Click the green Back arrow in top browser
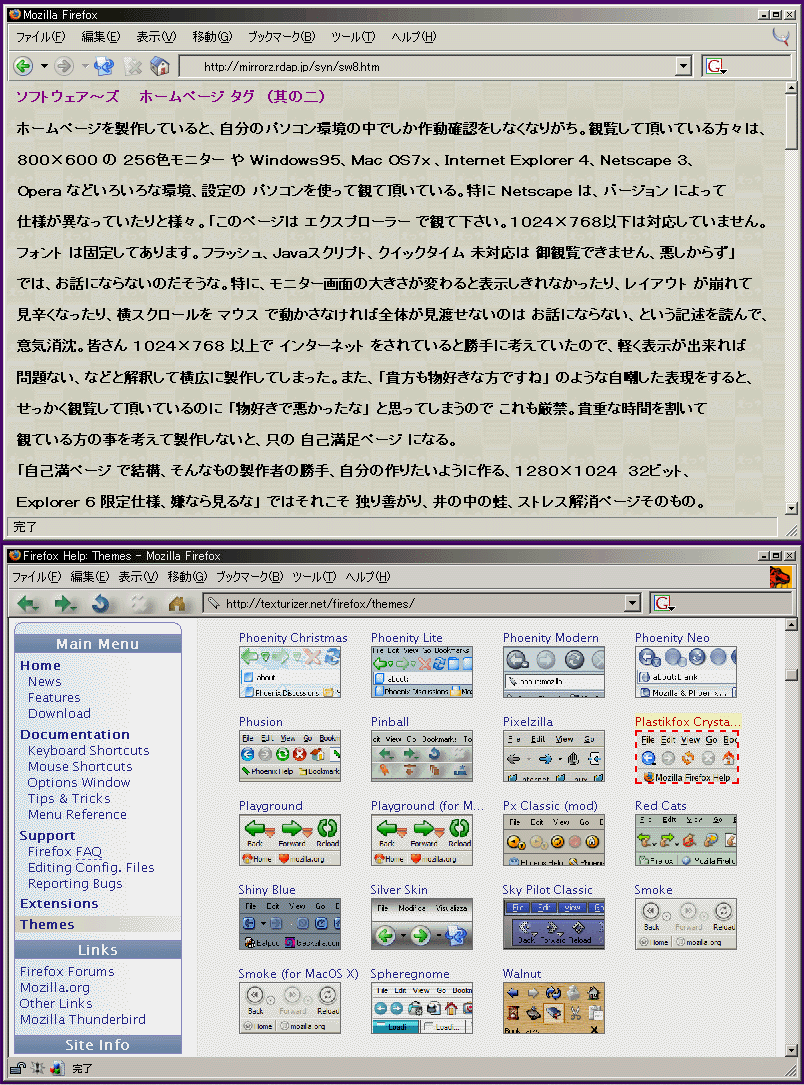 point(23,67)
